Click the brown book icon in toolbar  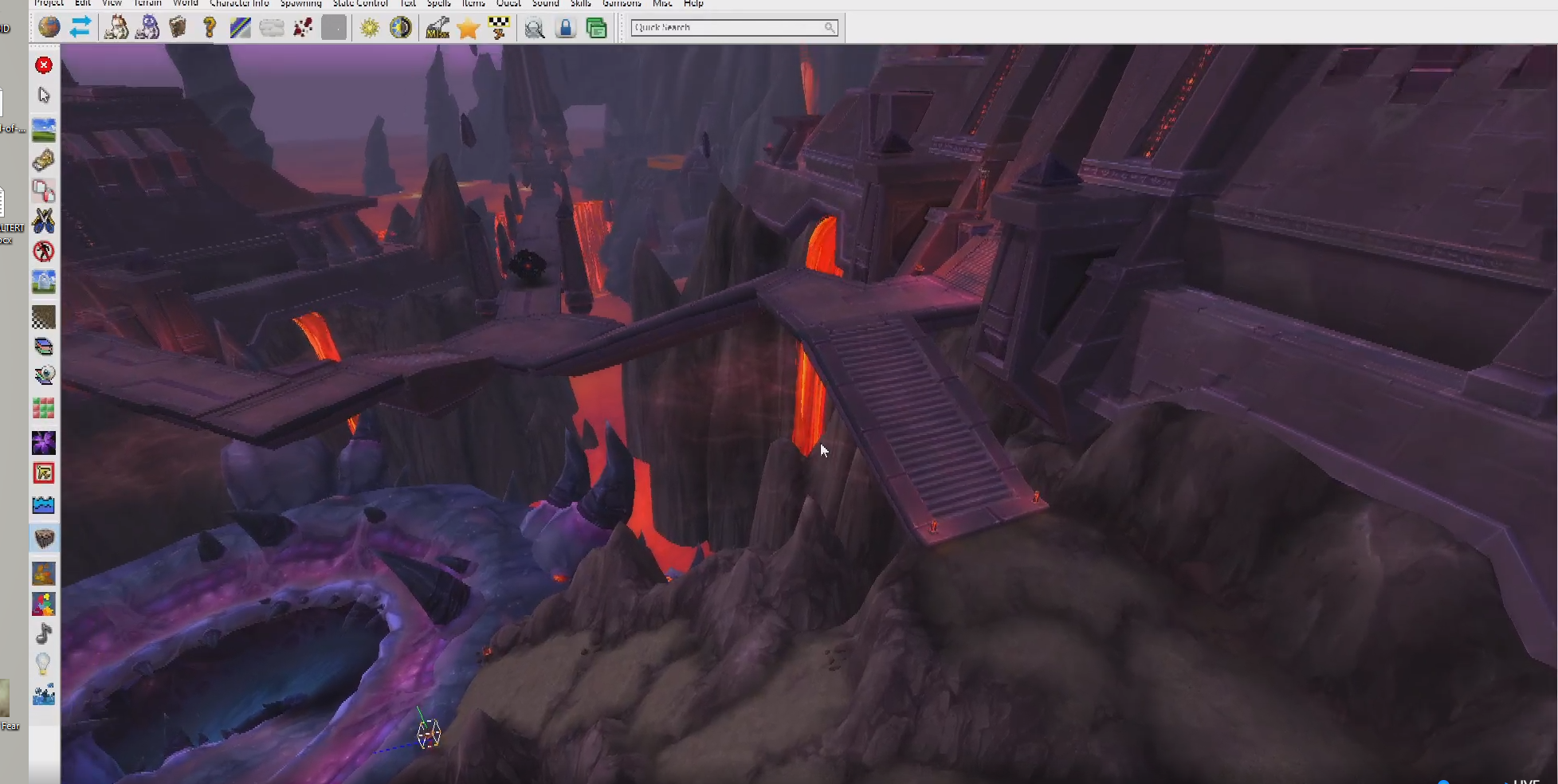click(x=178, y=28)
